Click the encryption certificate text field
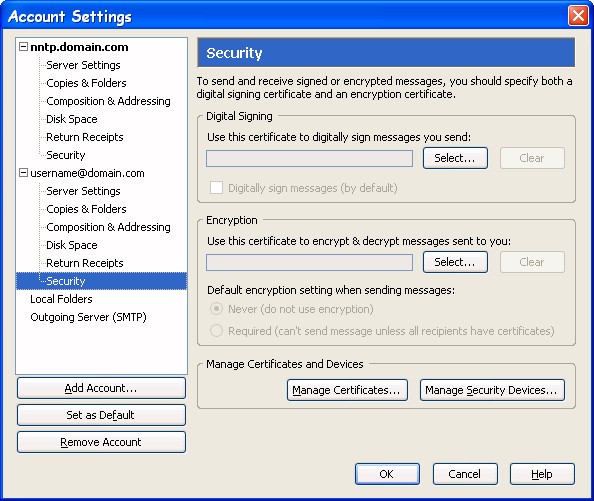The height and width of the screenshot is (501, 594). (x=310, y=262)
